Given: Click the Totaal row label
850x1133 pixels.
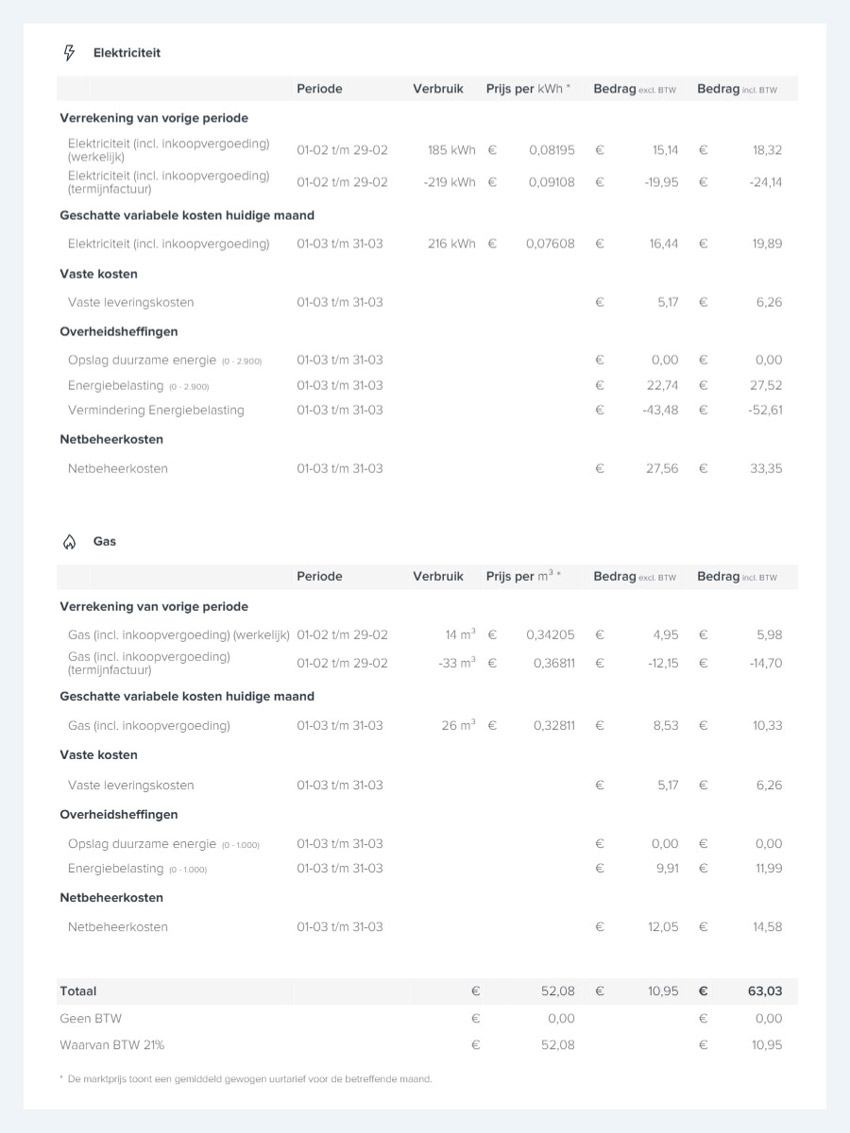Looking at the screenshot, I should (78, 991).
